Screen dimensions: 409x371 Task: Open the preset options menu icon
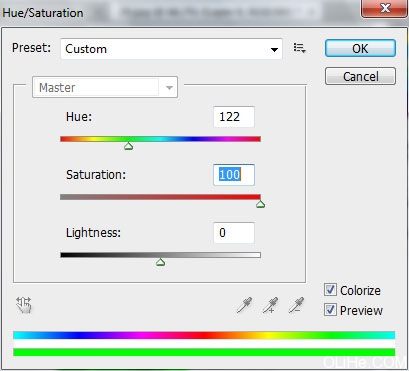point(299,48)
